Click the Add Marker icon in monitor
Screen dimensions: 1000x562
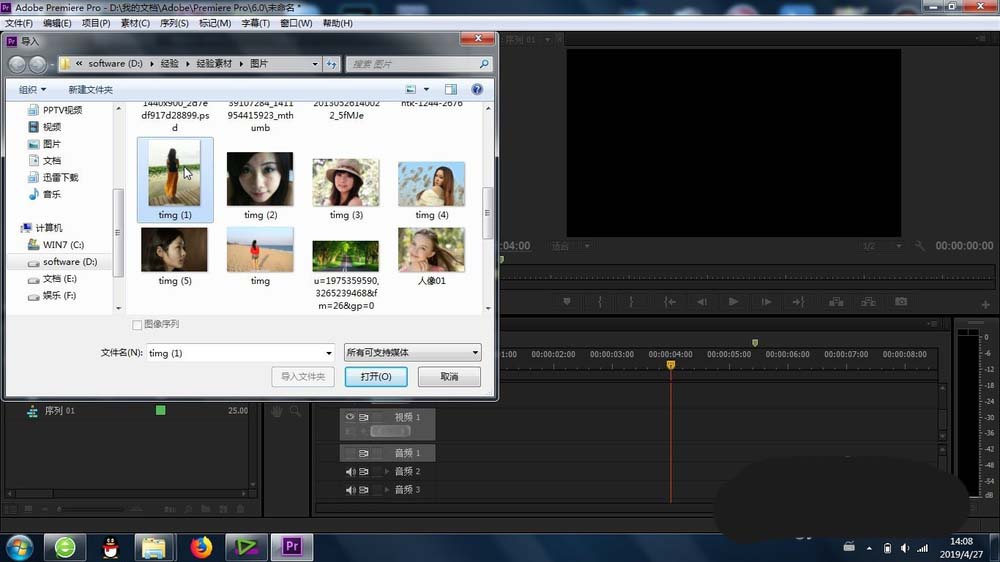tap(567, 302)
